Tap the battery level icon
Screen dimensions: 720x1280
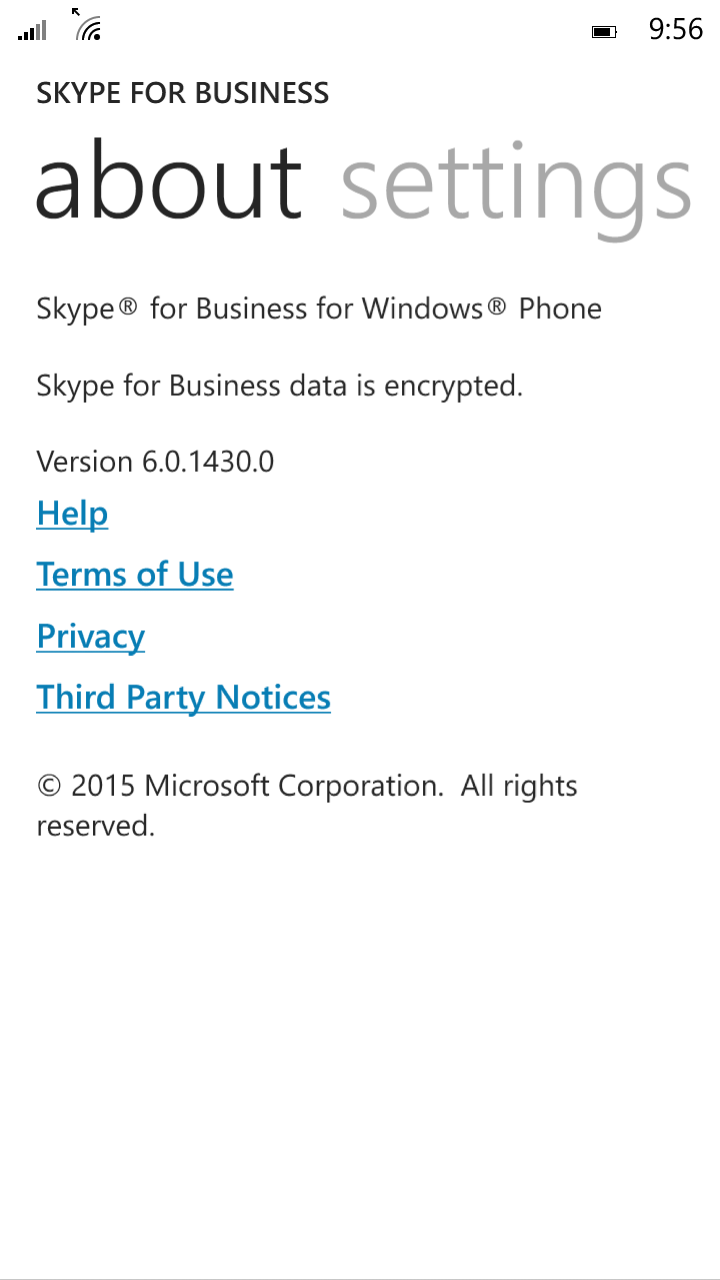pyautogui.click(x=603, y=32)
